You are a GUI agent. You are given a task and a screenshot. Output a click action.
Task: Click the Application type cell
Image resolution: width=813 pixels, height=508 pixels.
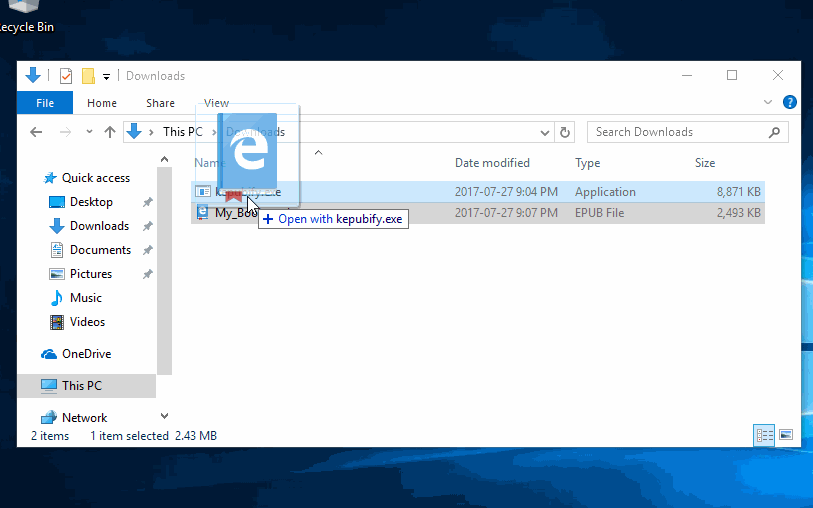(605, 192)
